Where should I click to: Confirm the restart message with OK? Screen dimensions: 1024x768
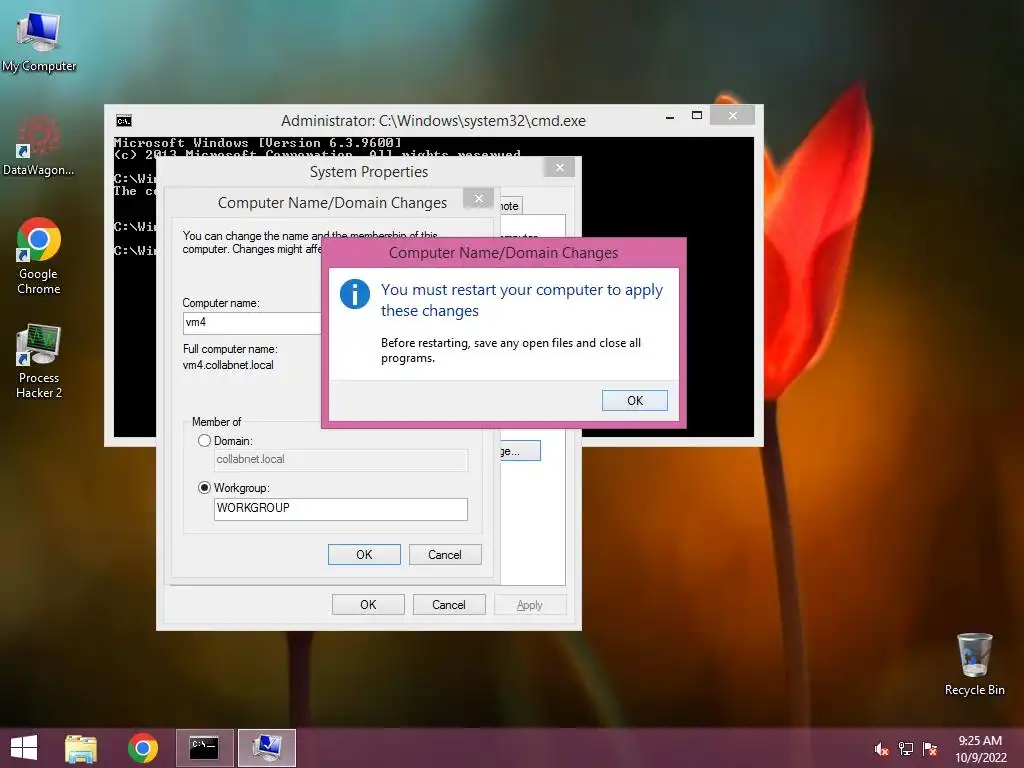(635, 400)
